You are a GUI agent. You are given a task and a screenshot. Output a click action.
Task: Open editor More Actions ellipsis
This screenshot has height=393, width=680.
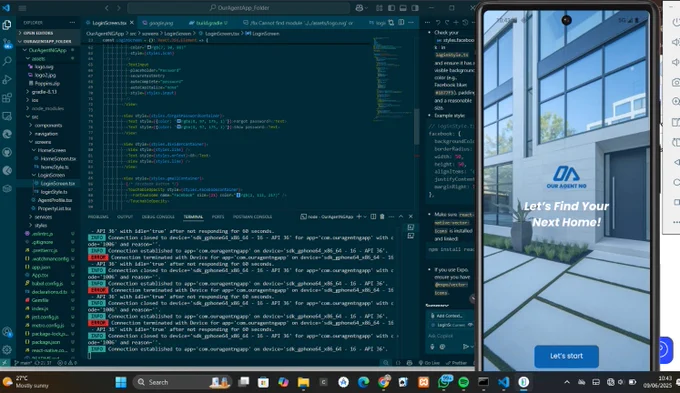[x=411, y=23]
